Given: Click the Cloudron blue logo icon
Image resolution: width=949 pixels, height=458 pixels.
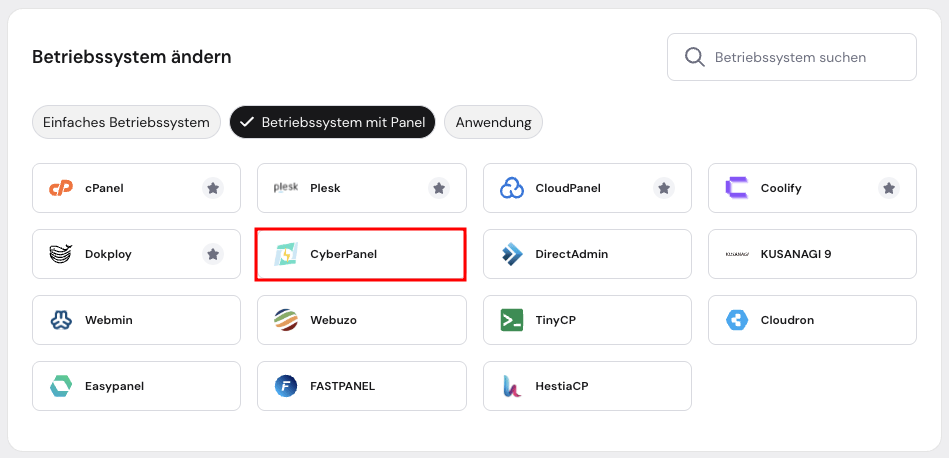Looking at the screenshot, I should [x=737, y=320].
